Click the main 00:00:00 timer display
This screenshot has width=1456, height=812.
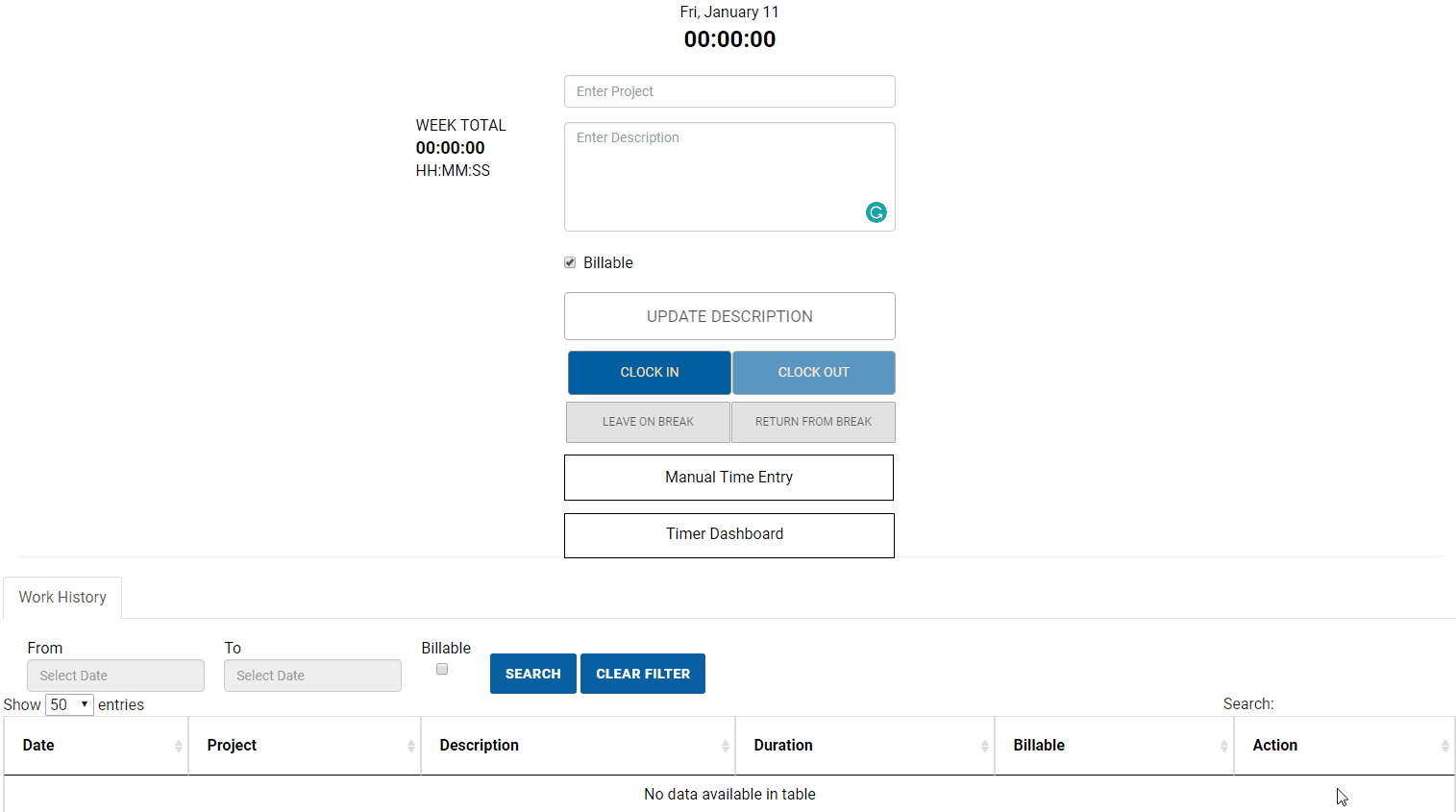coord(729,39)
